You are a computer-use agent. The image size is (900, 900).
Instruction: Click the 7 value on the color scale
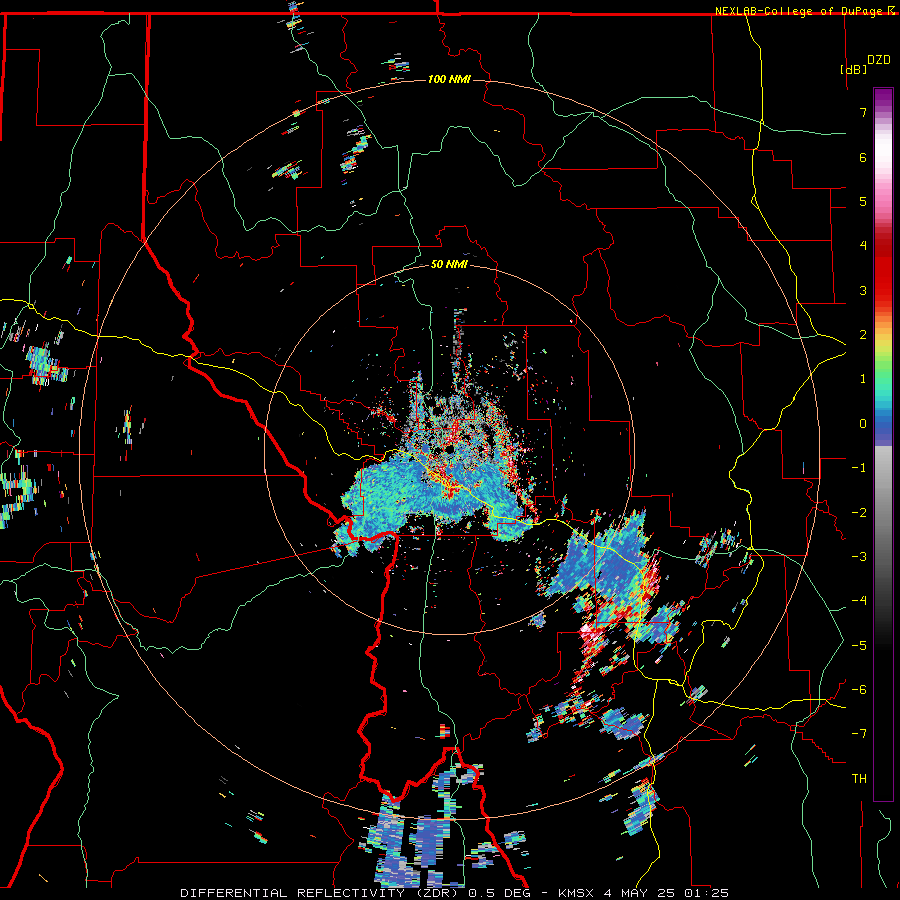coord(863,112)
